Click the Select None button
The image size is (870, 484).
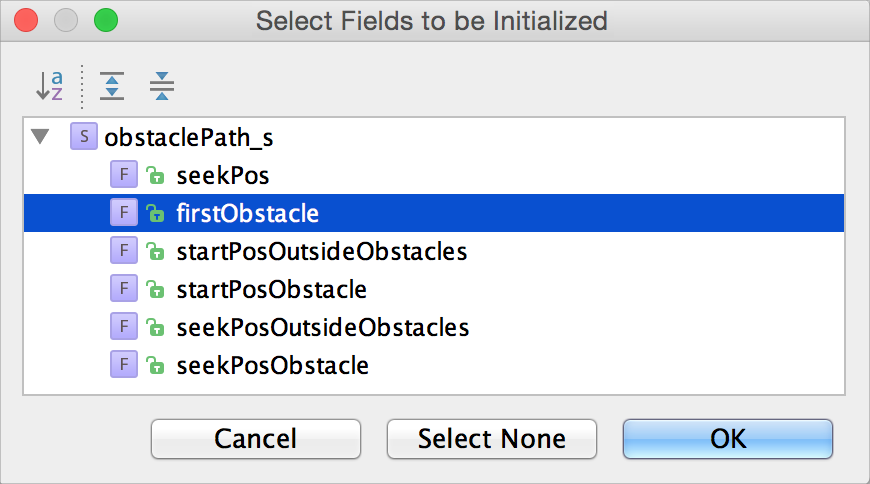pyautogui.click(x=492, y=439)
